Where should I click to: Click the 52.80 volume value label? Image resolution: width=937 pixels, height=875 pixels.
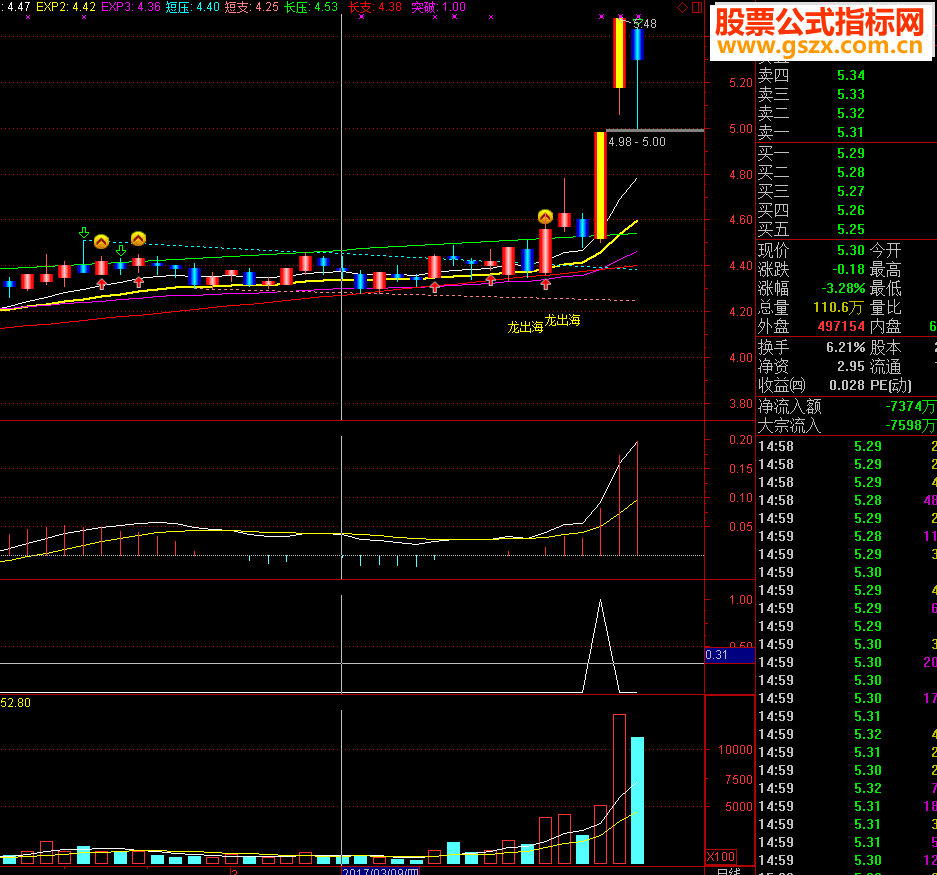(16, 703)
